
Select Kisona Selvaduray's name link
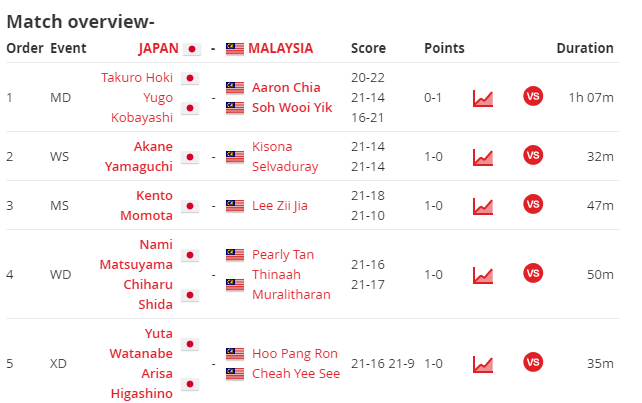tap(285, 156)
